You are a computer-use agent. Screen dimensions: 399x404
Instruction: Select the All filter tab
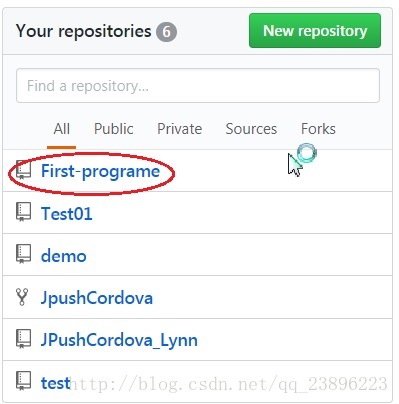coord(62,129)
